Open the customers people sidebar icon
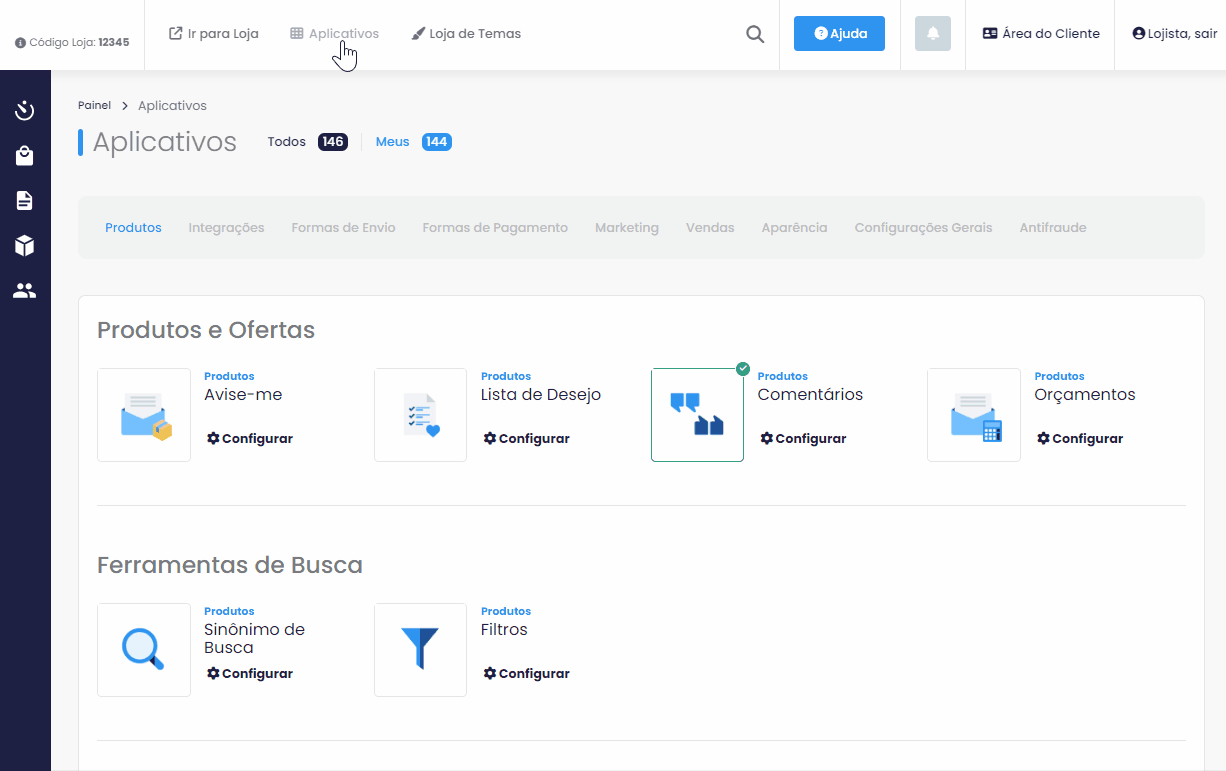The height and width of the screenshot is (771, 1226). pos(25,291)
